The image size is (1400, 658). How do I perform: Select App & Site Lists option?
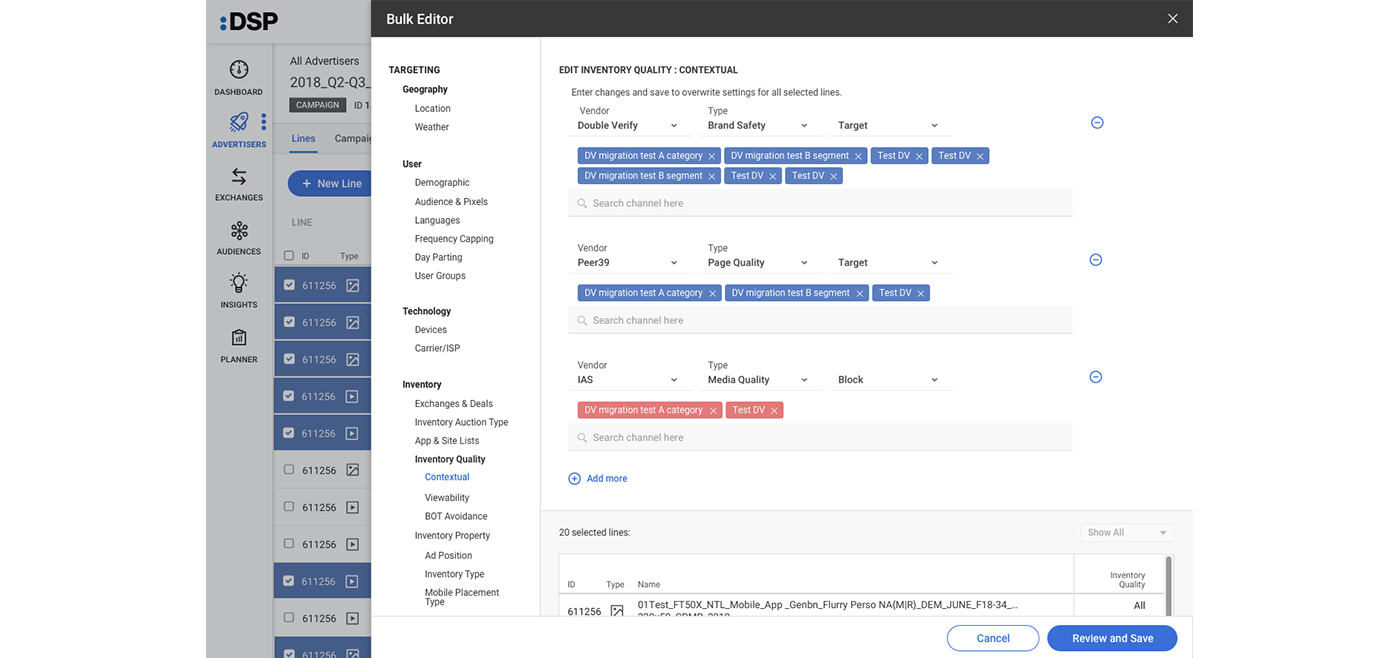pos(447,441)
